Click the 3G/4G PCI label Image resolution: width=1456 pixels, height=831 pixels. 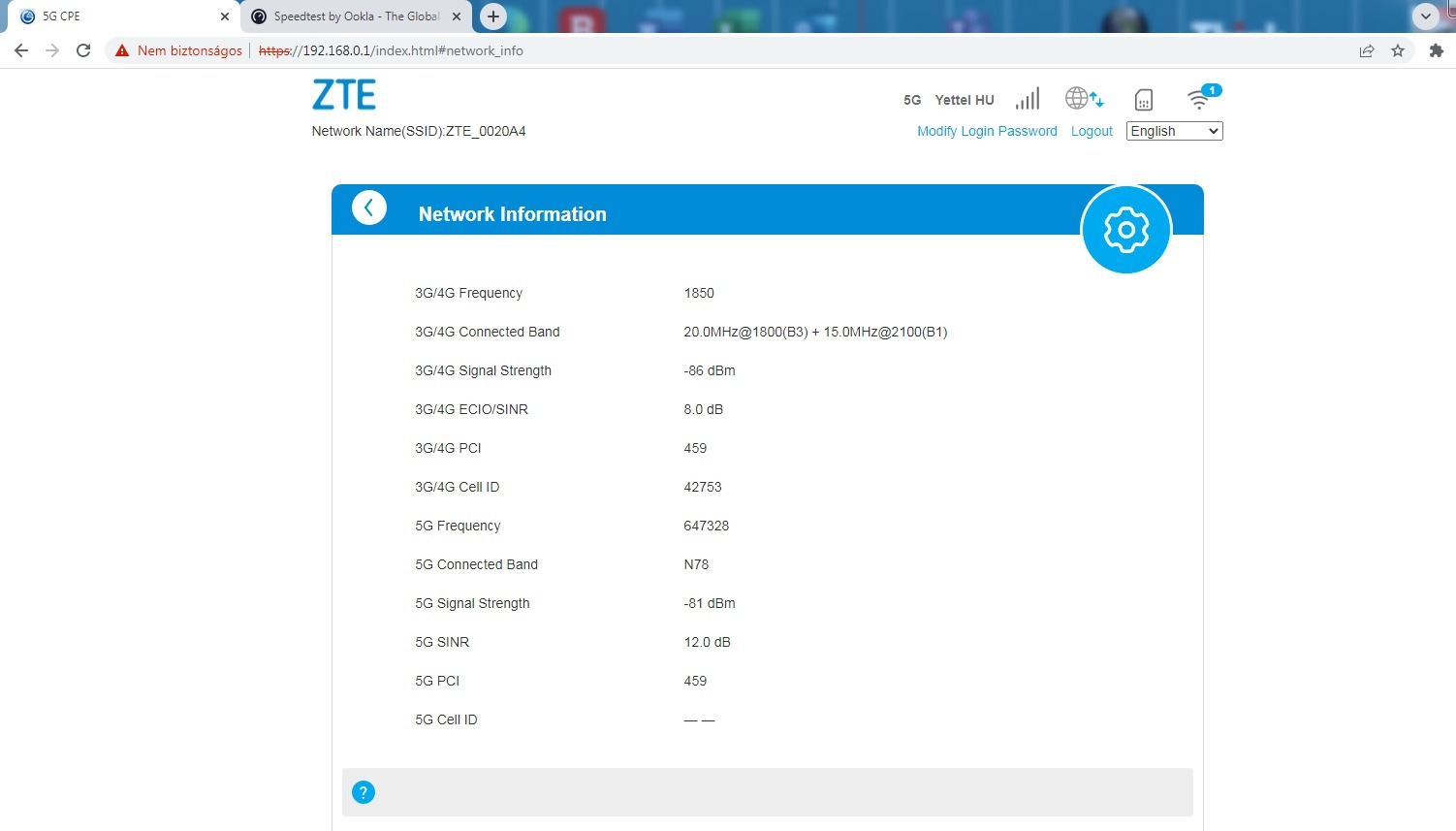(x=448, y=448)
